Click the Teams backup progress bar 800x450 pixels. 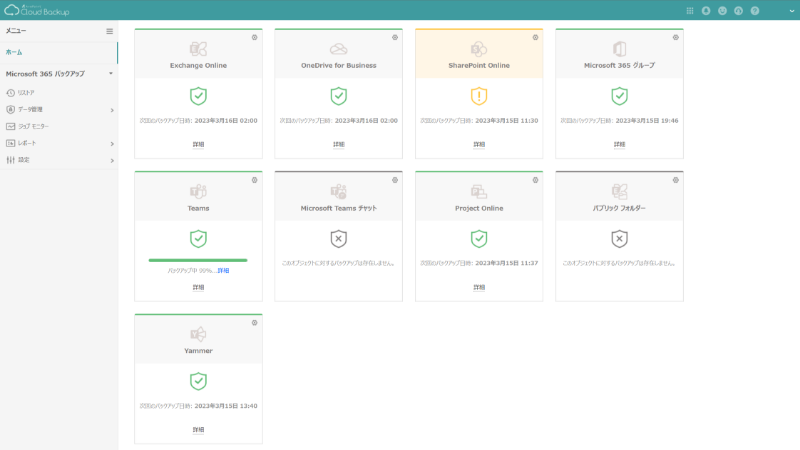point(198,260)
